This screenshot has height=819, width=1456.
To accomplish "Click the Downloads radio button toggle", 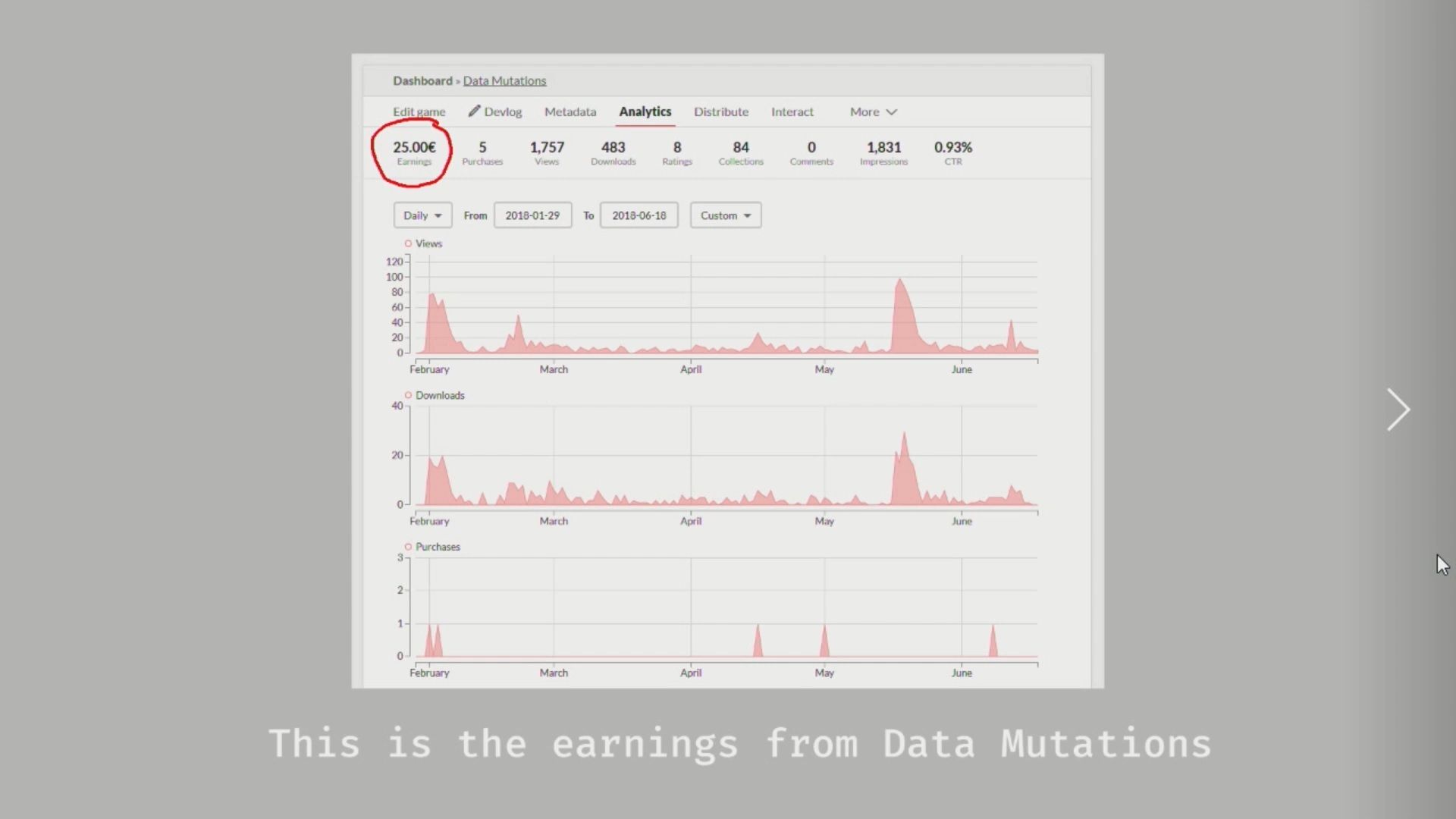I will point(408,394).
